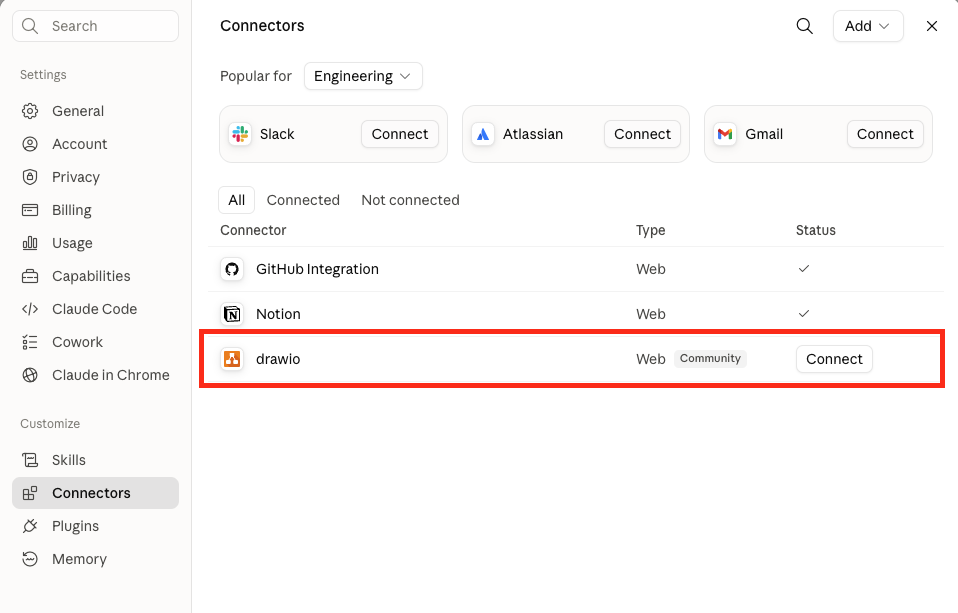Click the Slack card label
Screen dimensions: 958x613
[277, 134]
